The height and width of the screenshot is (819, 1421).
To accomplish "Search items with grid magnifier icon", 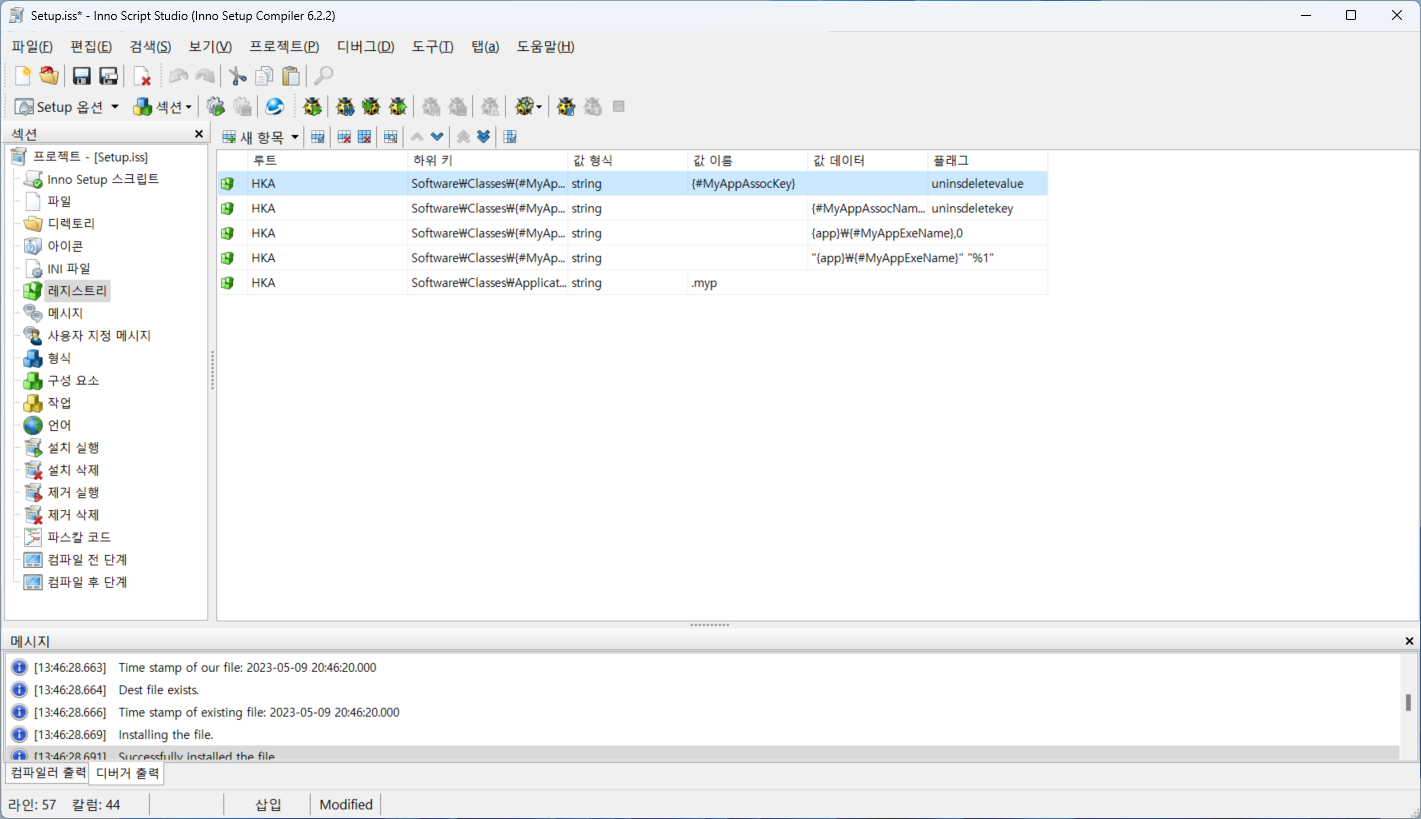I will [391, 137].
